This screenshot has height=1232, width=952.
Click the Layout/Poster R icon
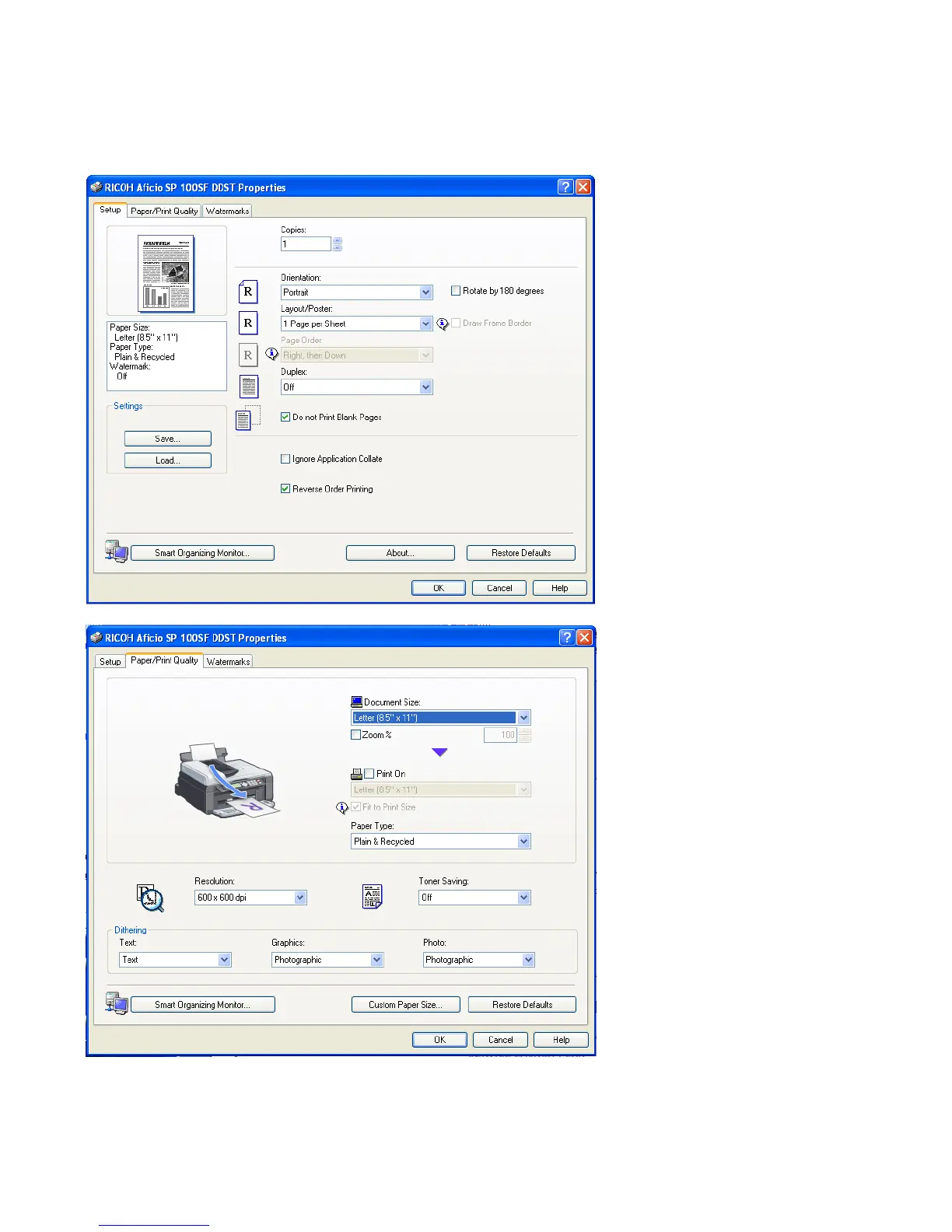coord(248,323)
